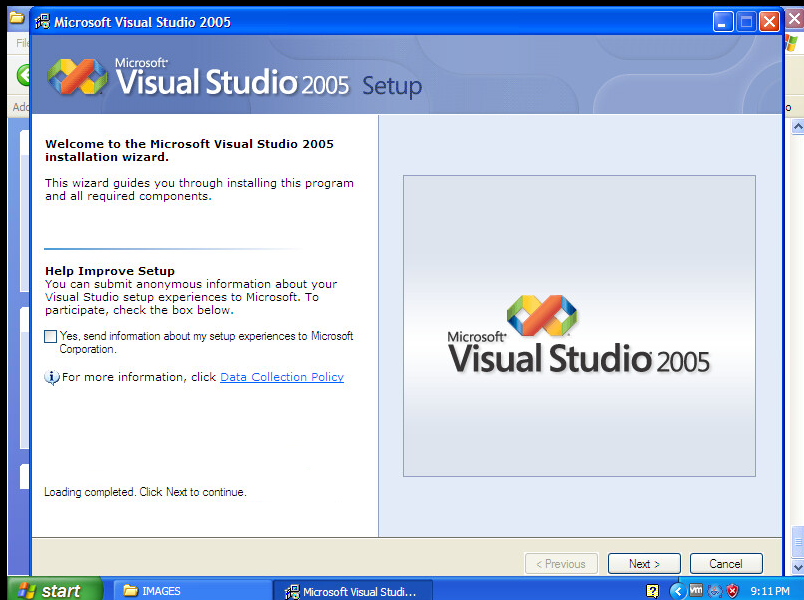Click the green Back button in the background window
The width and height of the screenshot is (804, 600).
(24, 75)
